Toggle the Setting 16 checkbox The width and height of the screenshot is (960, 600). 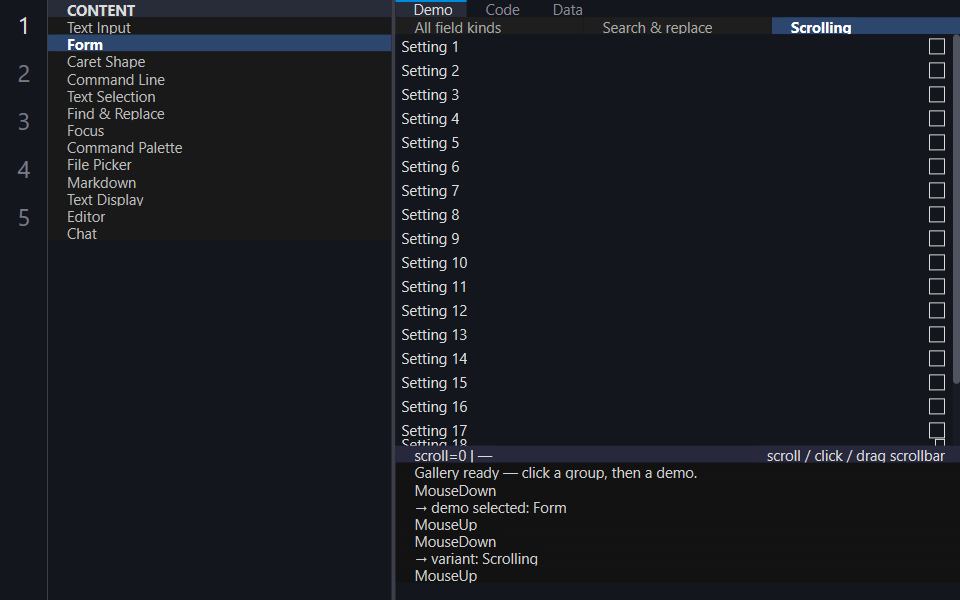937,407
